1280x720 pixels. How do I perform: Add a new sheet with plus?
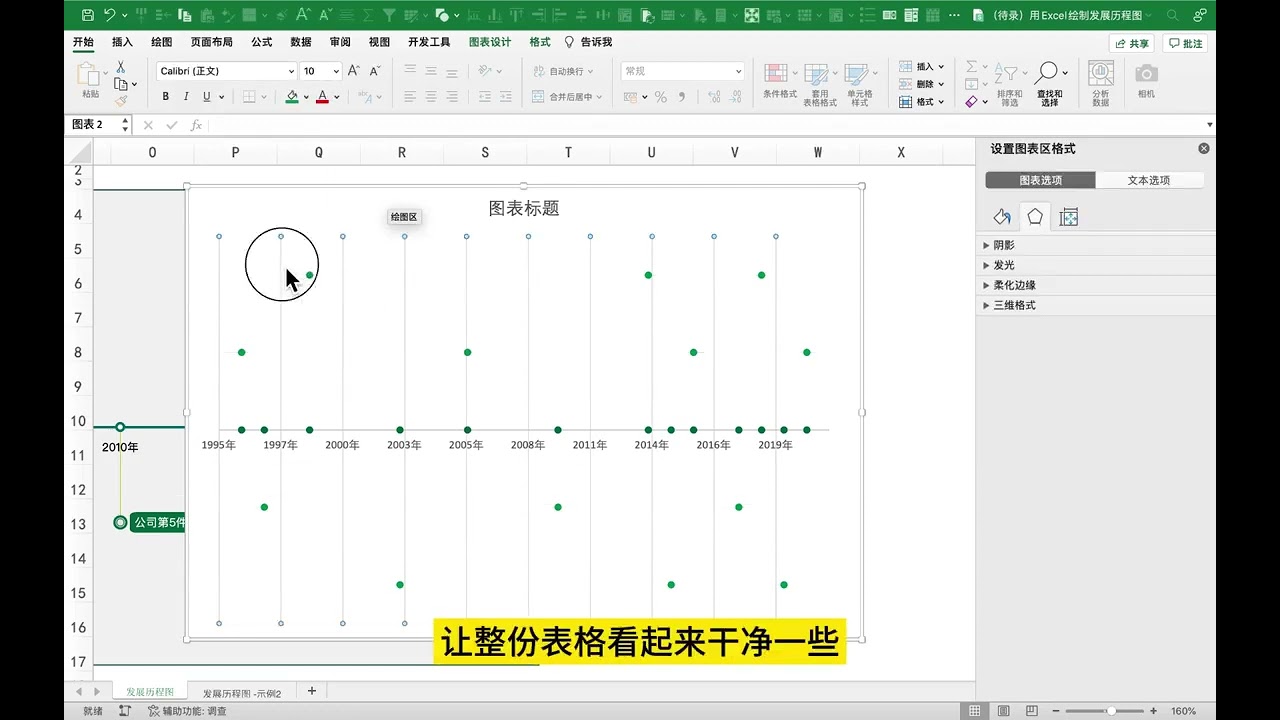click(x=312, y=691)
